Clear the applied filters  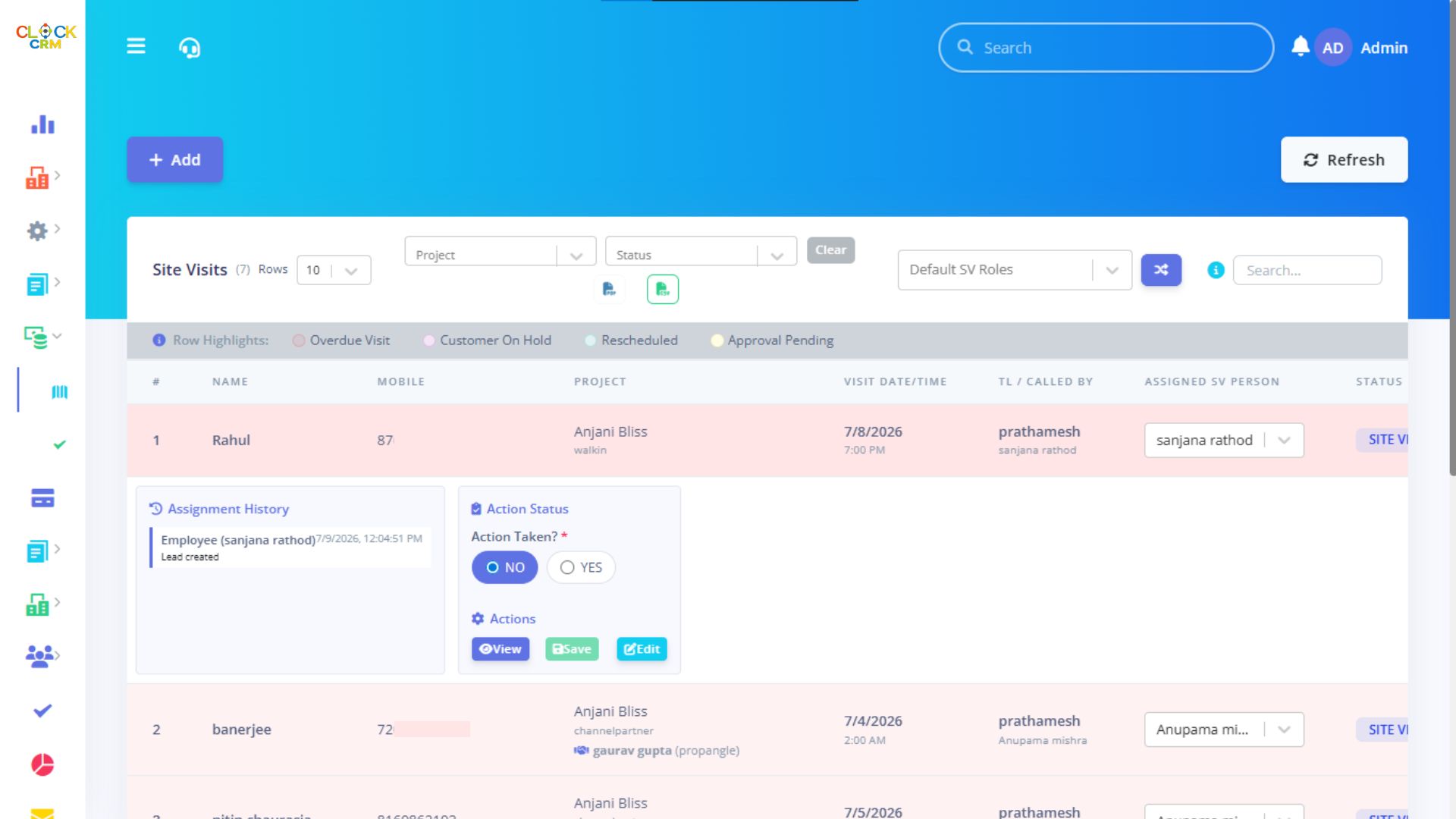(830, 250)
